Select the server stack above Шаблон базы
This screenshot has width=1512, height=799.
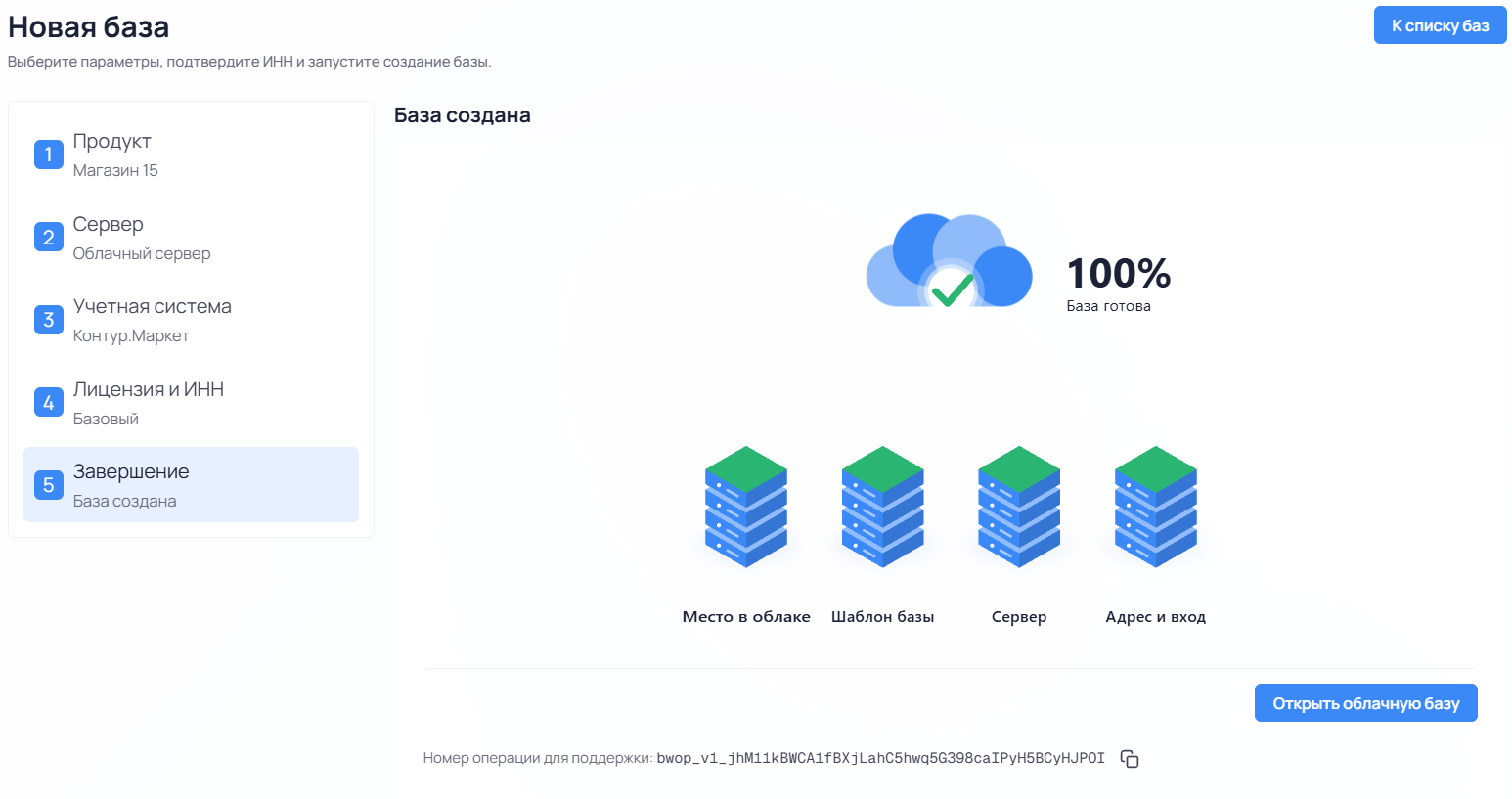coord(883,507)
